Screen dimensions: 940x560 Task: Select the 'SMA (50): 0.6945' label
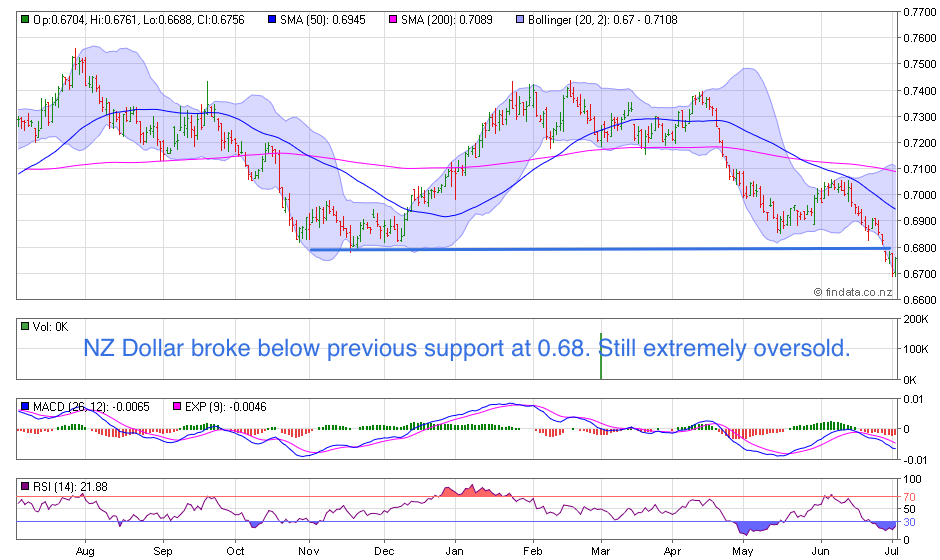pos(323,20)
